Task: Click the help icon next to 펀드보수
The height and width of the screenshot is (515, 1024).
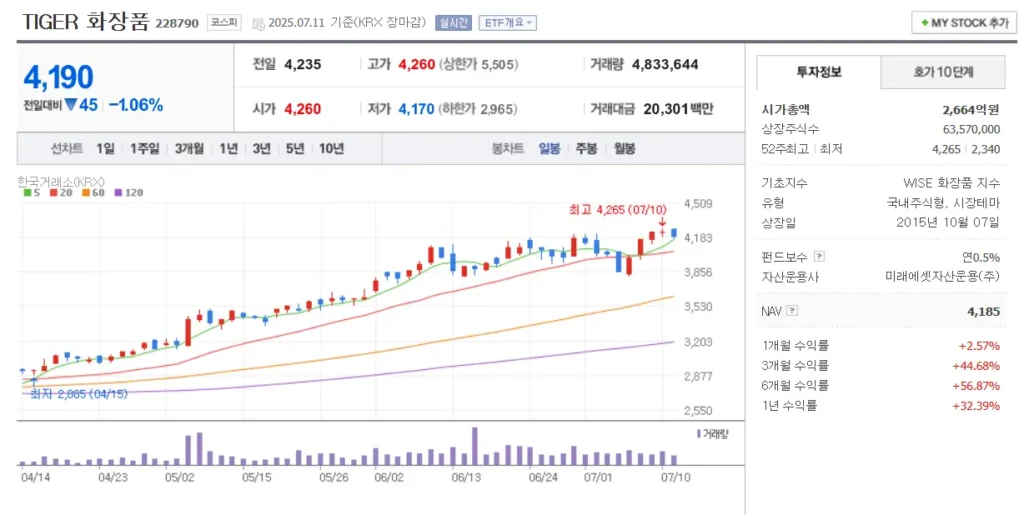Action: [819, 257]
